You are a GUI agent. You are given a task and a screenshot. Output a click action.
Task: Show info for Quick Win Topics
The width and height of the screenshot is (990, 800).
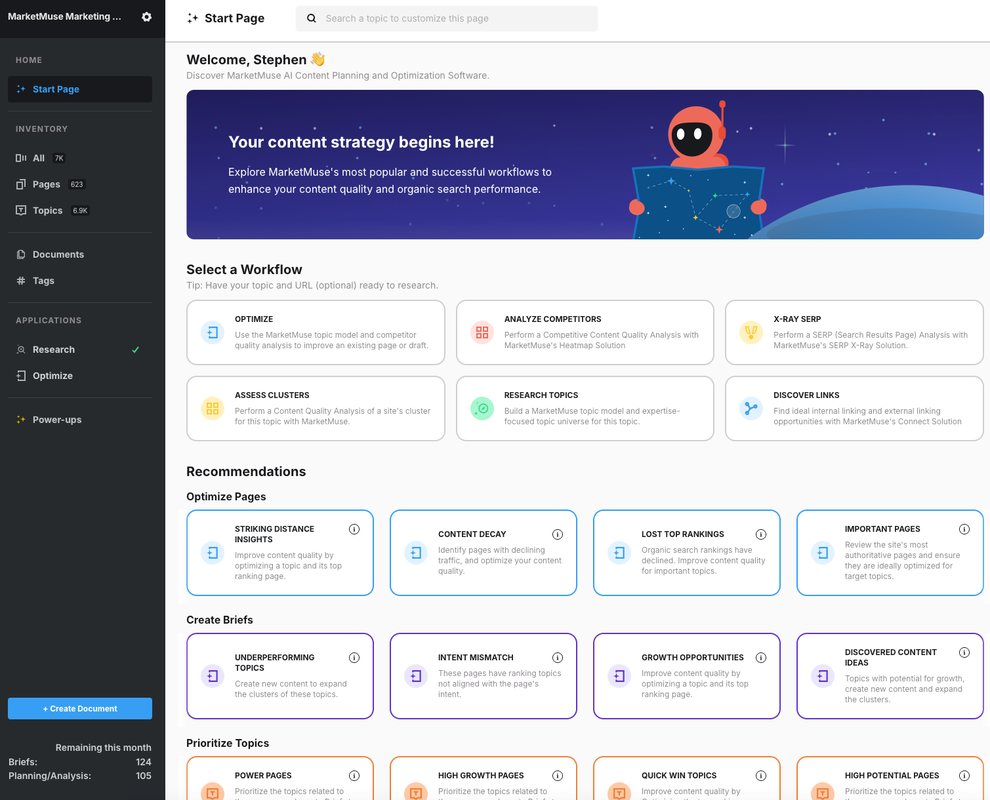[761, 775]
